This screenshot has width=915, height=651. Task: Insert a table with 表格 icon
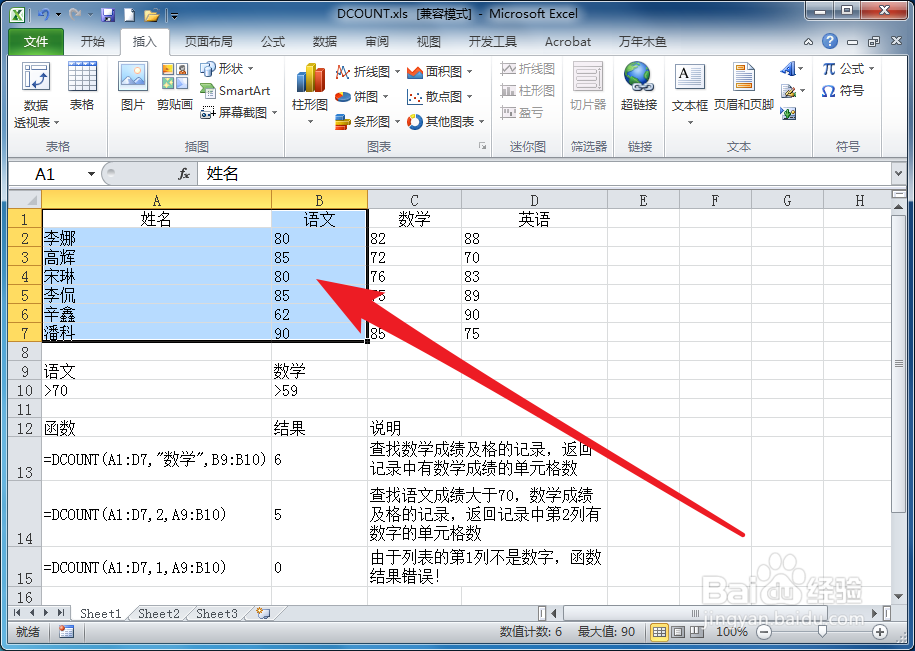[82, 86]
